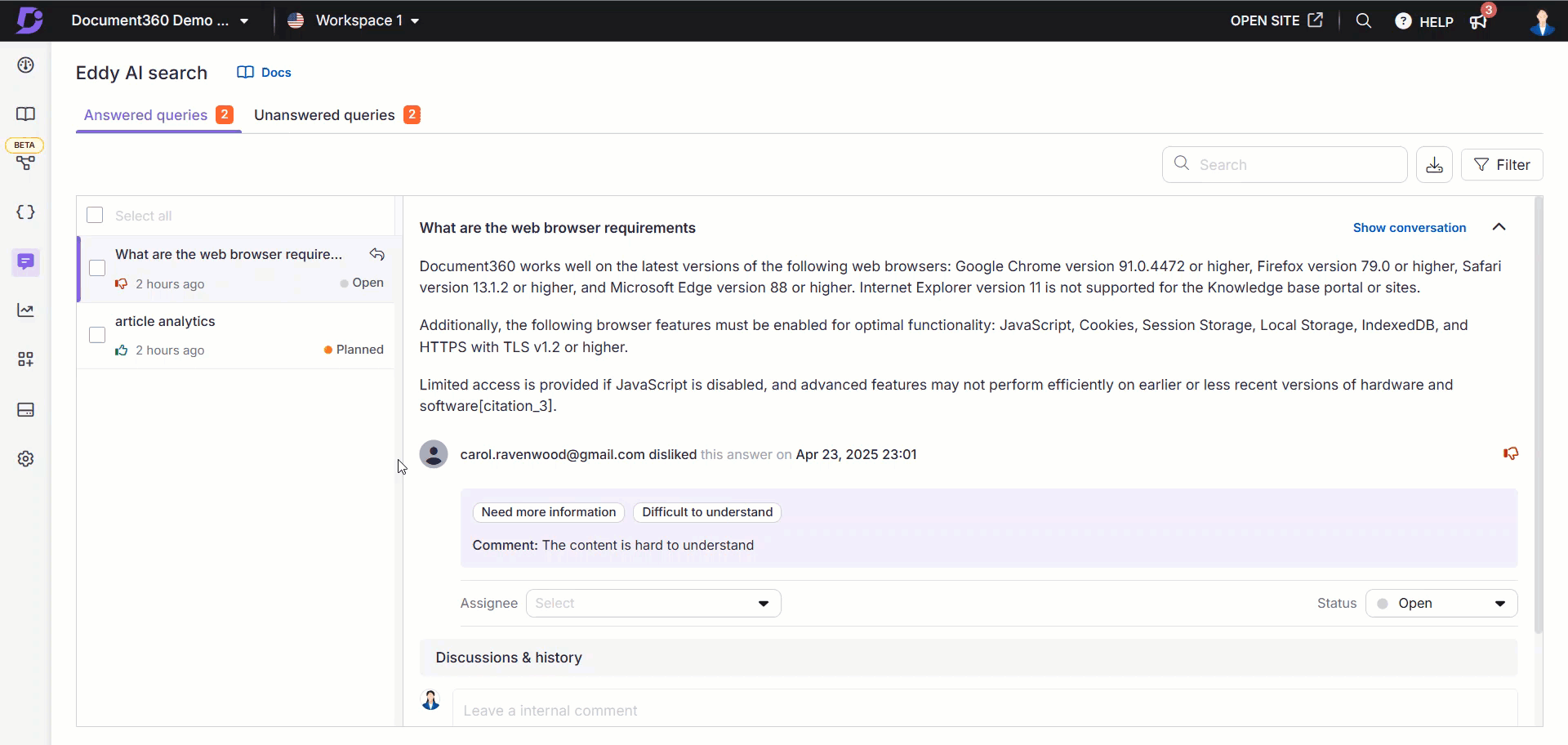Click the thumbs-up icon under article analytics
The image size is (1568, 745).
(x=122, y=350)
